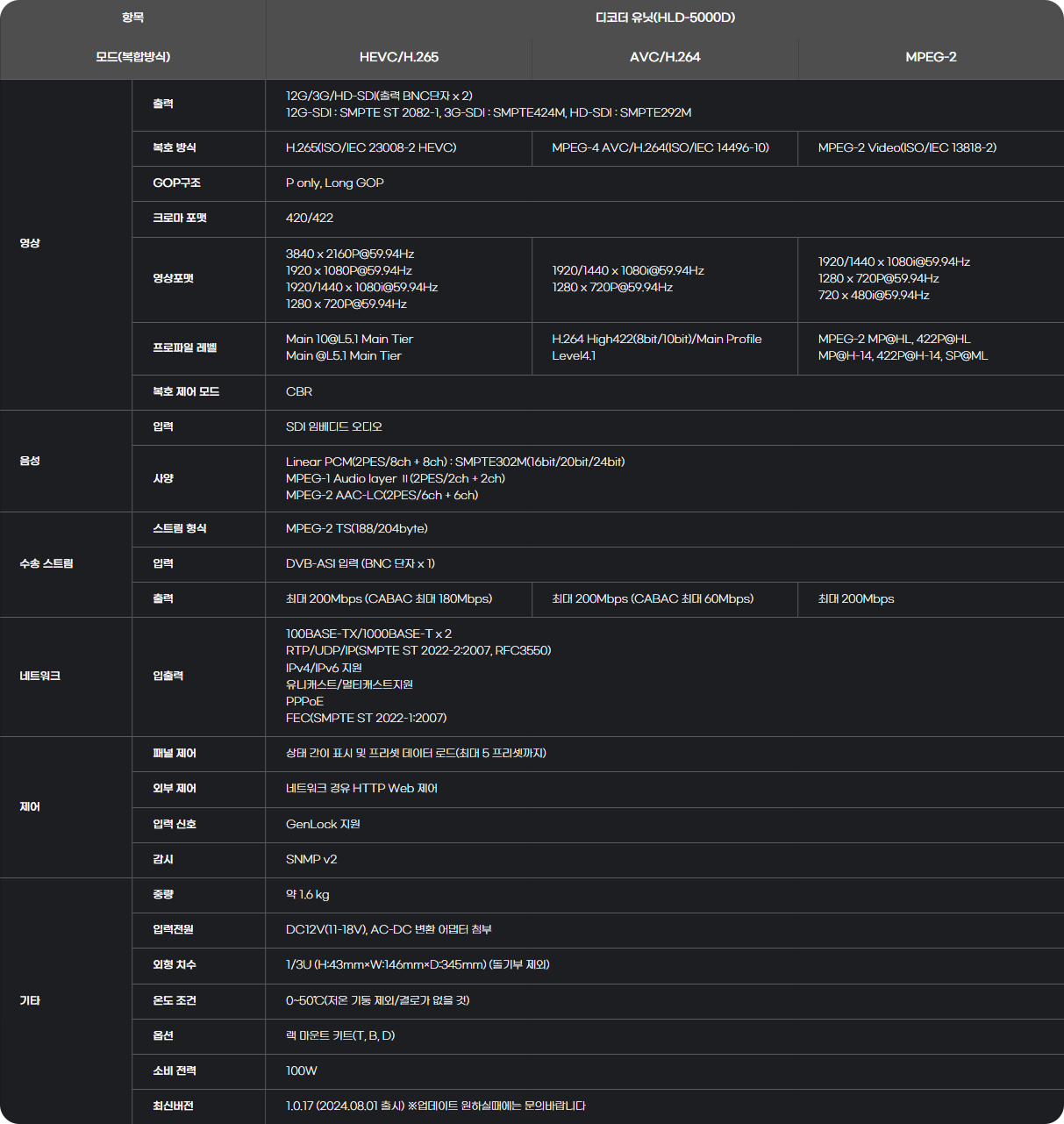Select the 크로마 포맷 value 420/422
Image resolution: width=1064 pixels, height=1124 pixels.
(310, 218)
